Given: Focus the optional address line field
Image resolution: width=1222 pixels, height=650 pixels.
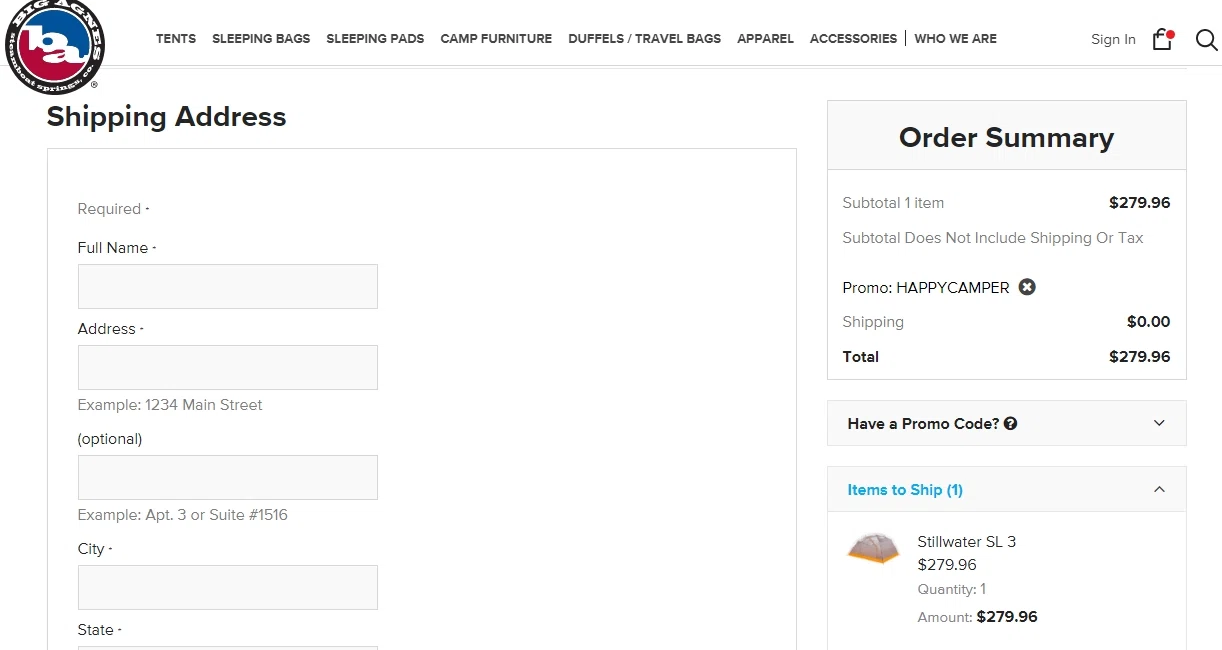Looking at the screenshot, I should coord(228,477).
